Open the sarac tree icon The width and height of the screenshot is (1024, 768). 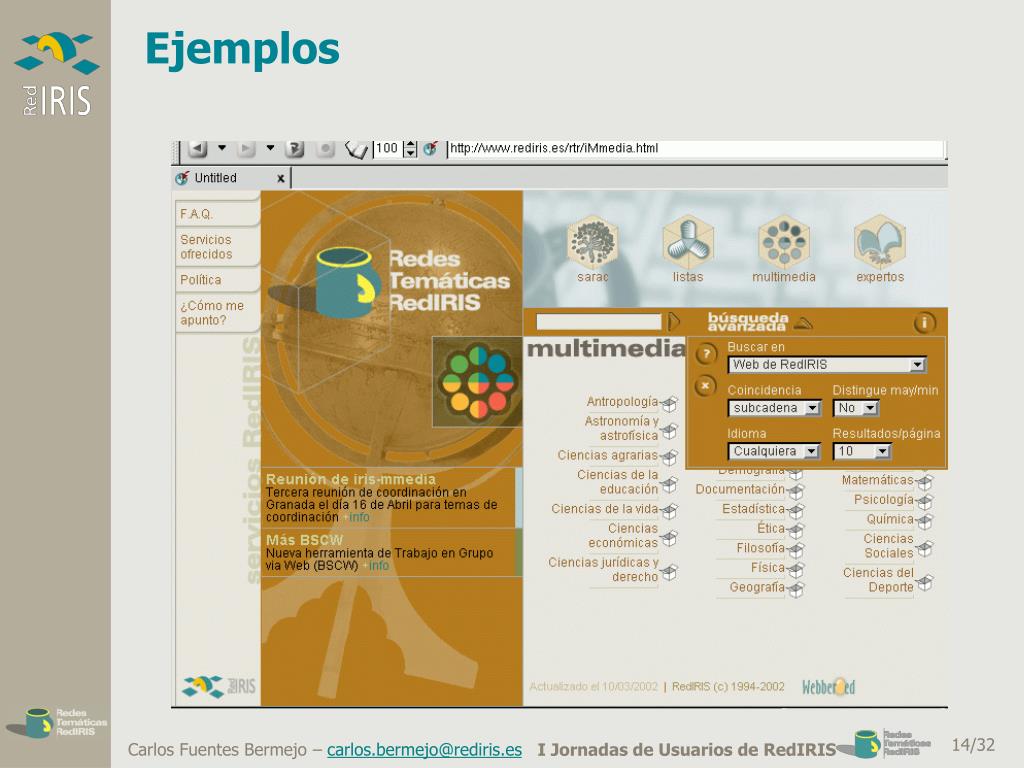click(x=593, y=241)
